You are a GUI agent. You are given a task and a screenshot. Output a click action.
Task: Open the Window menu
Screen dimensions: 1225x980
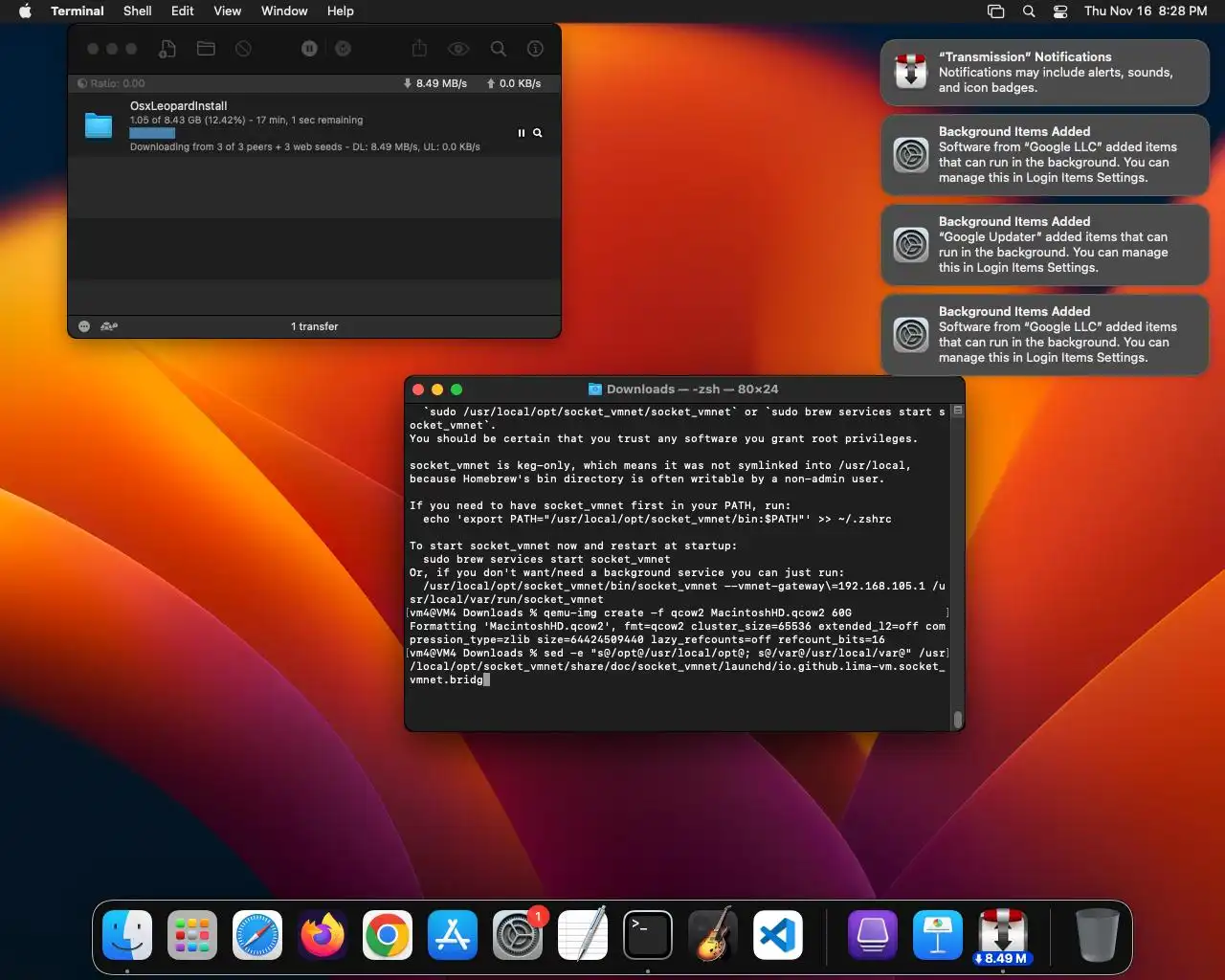coord(284,11)
